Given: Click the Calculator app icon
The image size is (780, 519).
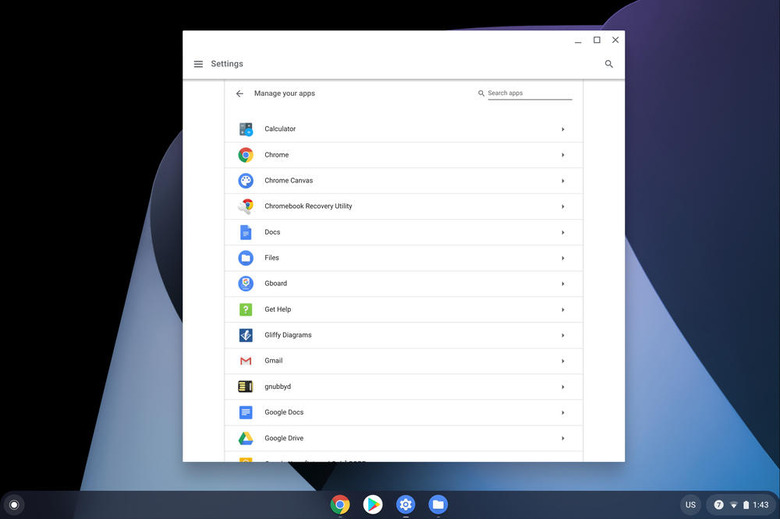Looking at the screenshot, I should pyautogui.click(x=246, y=129).
